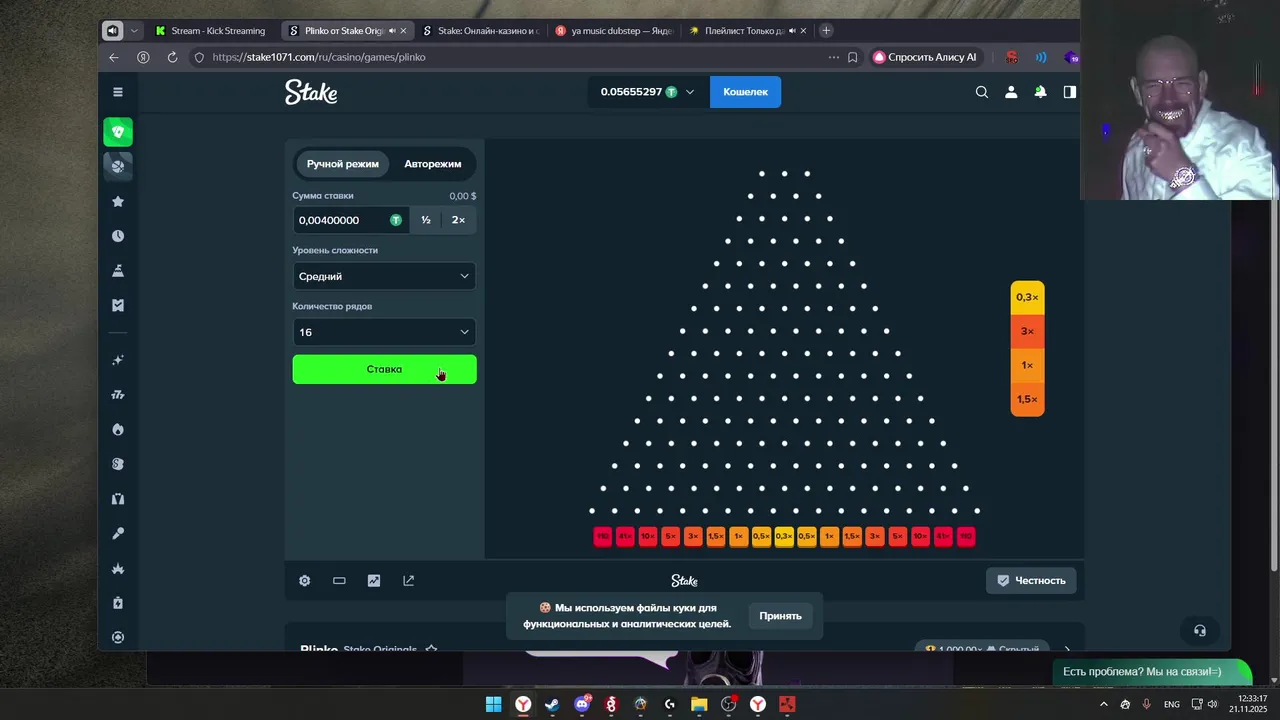Screen dimensions: 1280x720
Task: Open live support headset icon
Action: click(x=1200, y=631)
